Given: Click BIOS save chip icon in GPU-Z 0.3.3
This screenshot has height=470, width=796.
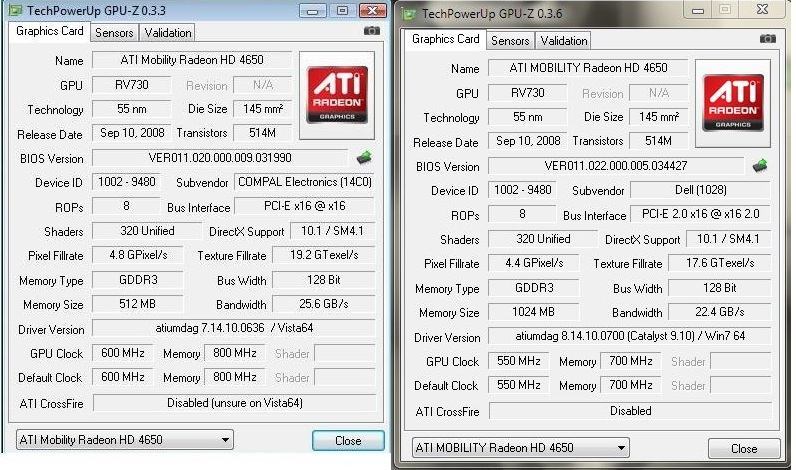Looking at the screenshot, I should tap(364, 158).
